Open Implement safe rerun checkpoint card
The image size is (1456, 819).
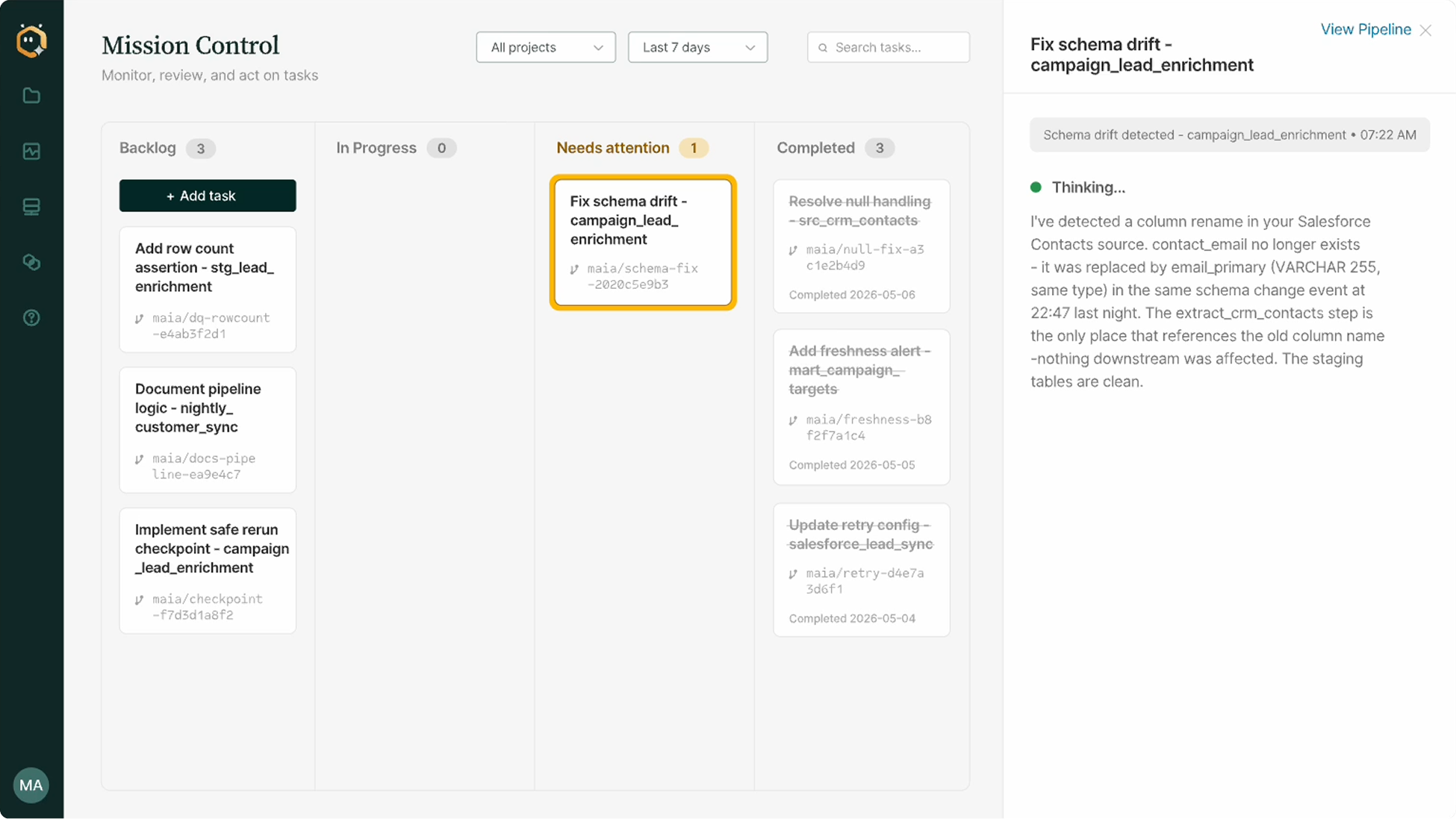coord(208,570)
